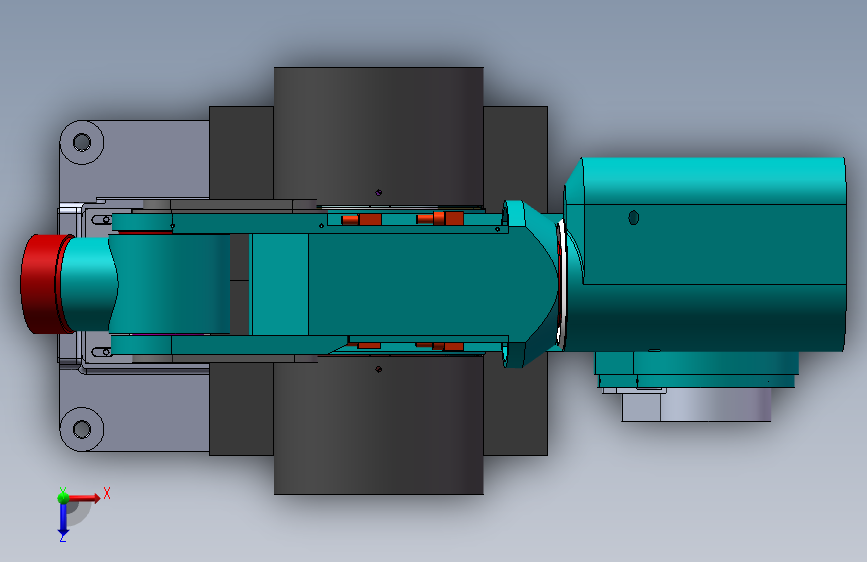The image size is (867, 562).
Task: Select the lower dark gray cylinder
Action: pyautogui.click(x=378, y=425)
